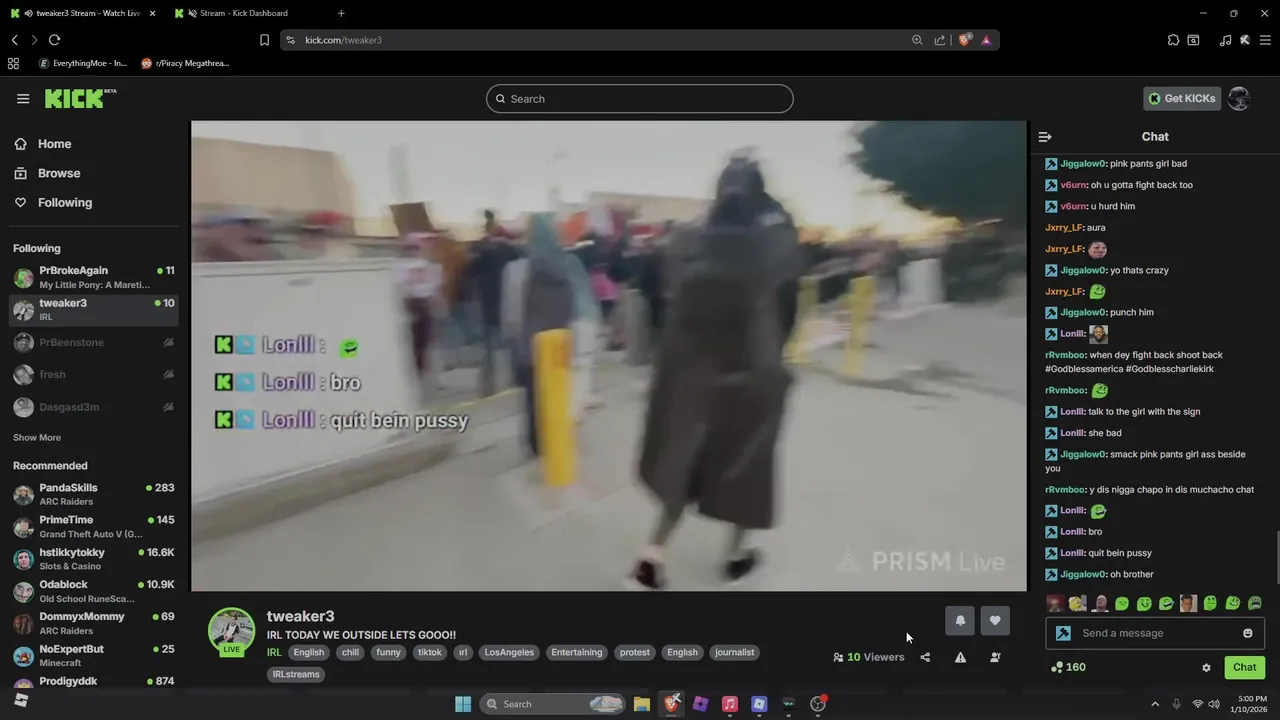
Task: Open EverythingMoe bookmark
Action: (x=83, y=63)
